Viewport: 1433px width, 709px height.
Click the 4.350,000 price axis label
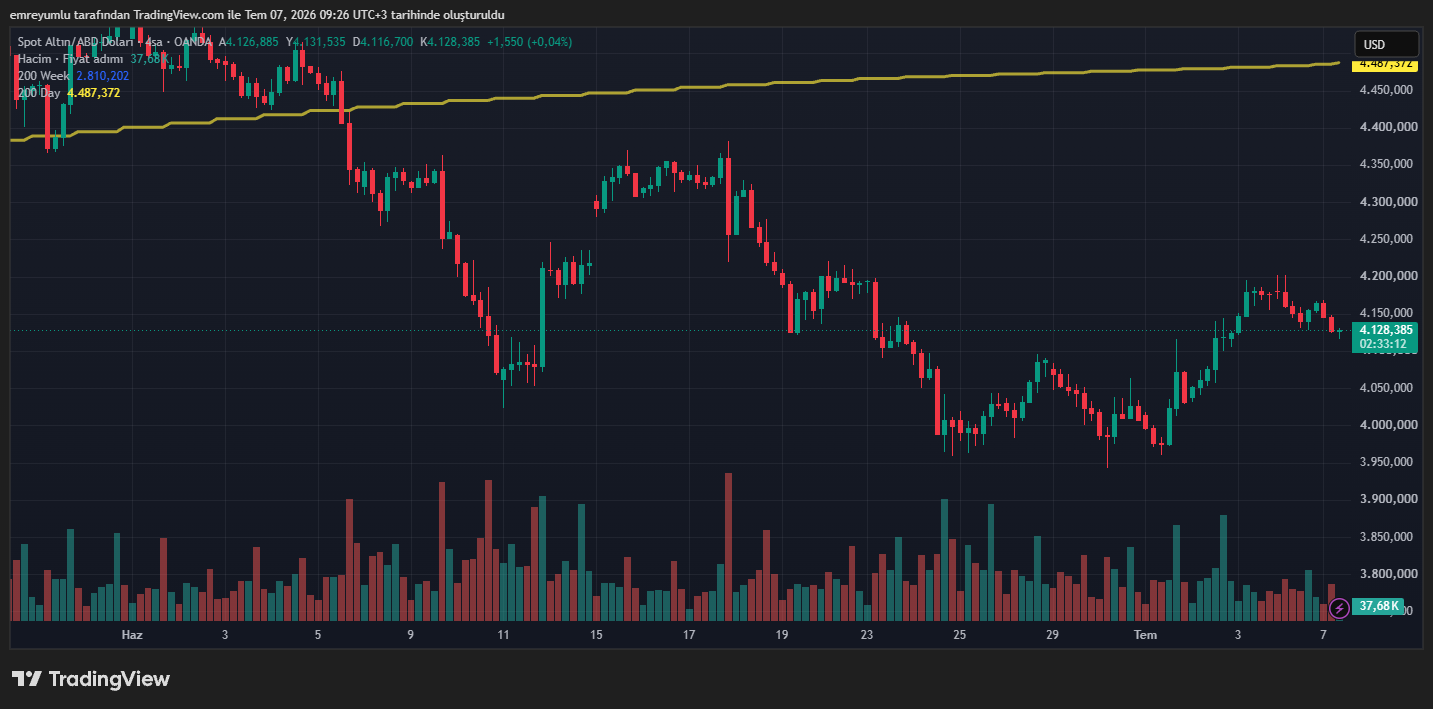(x=1386, y=164)
